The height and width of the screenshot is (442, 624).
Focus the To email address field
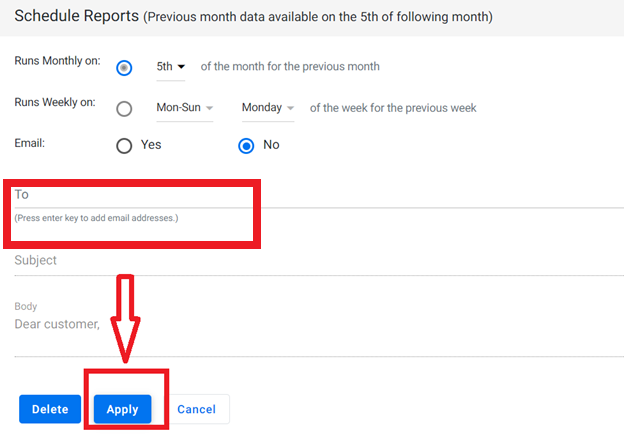[x=319, y=196]
